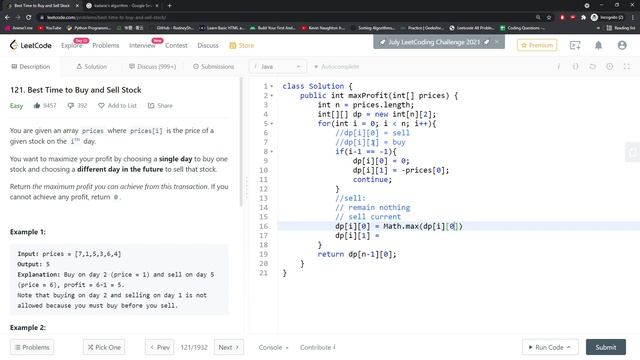Open the playground icon in header

coord(575,45)
